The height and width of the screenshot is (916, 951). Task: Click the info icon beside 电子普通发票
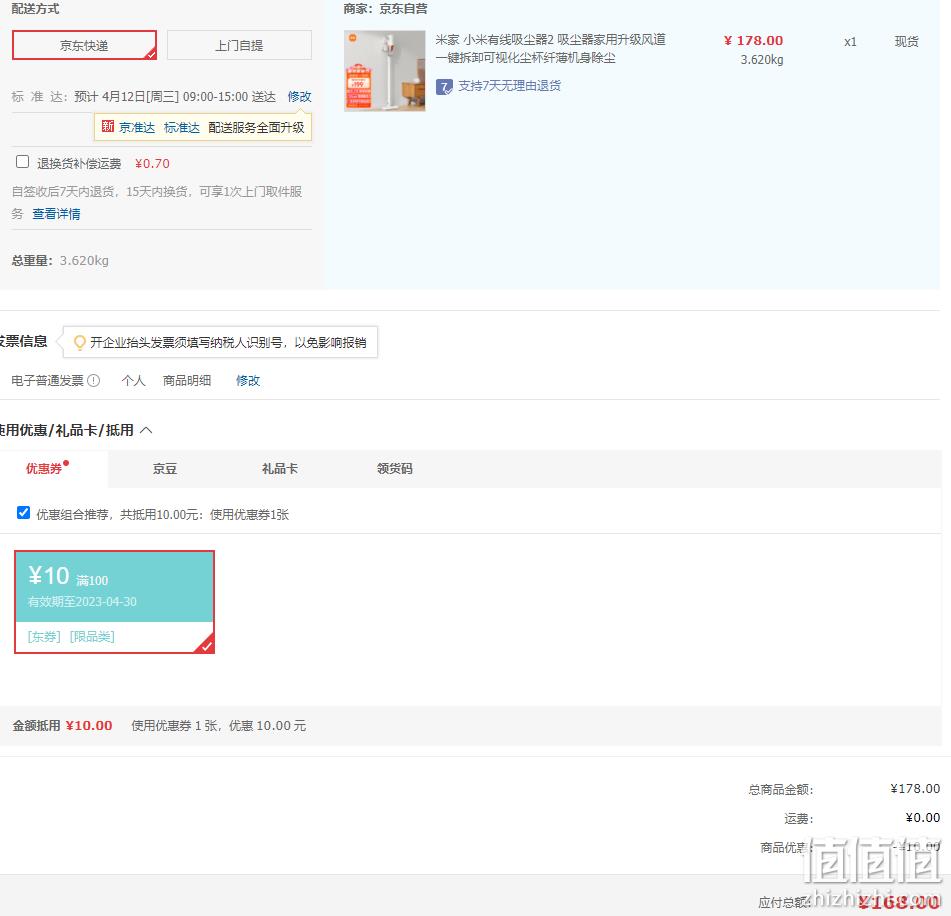pyautogui.click(x=93, y=380)
